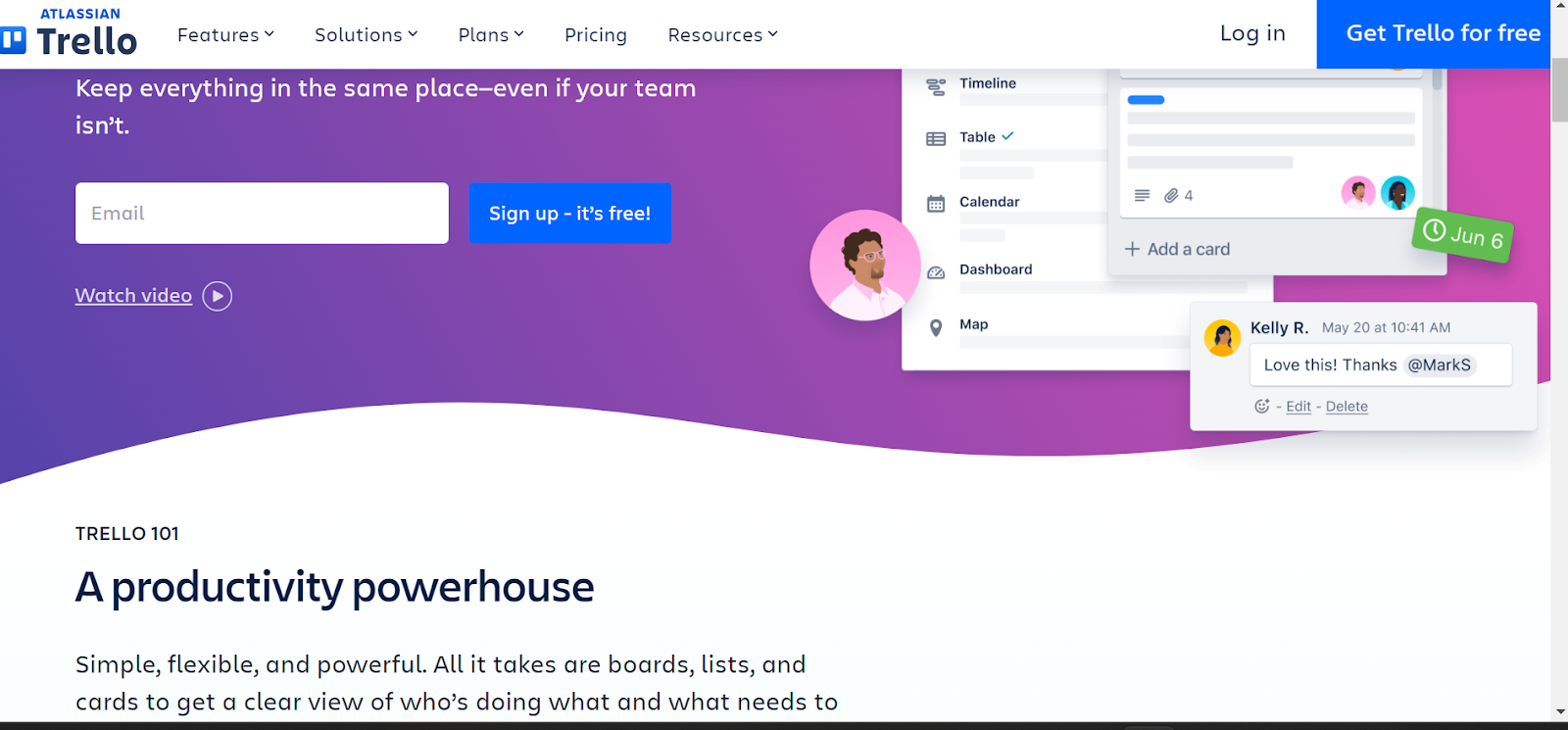1568x730 pixels.
Task: Click Get Trello for free button
Action: pos(1434,34)
